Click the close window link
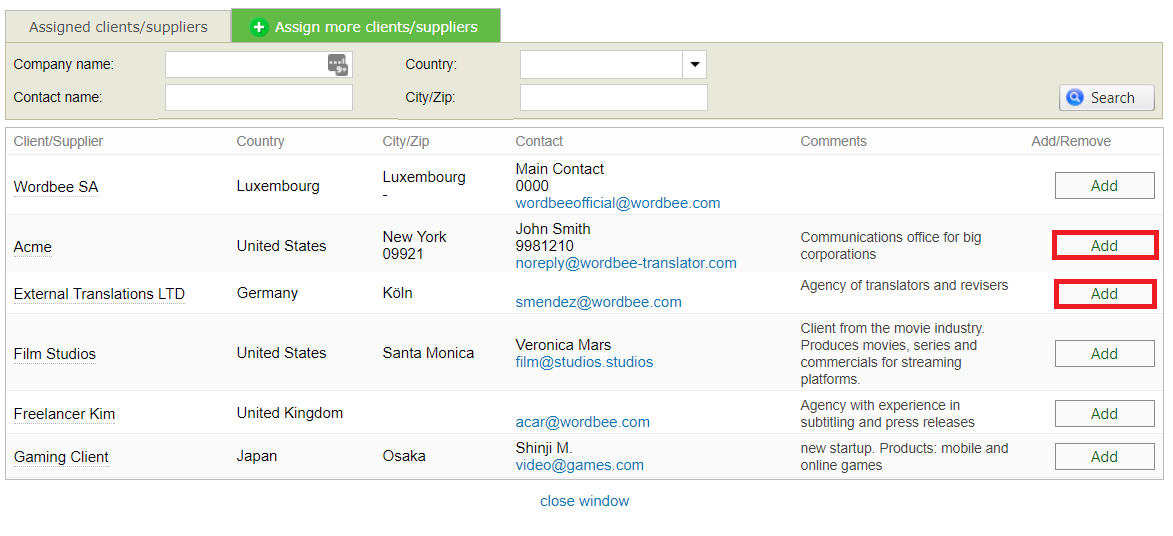 584,501
